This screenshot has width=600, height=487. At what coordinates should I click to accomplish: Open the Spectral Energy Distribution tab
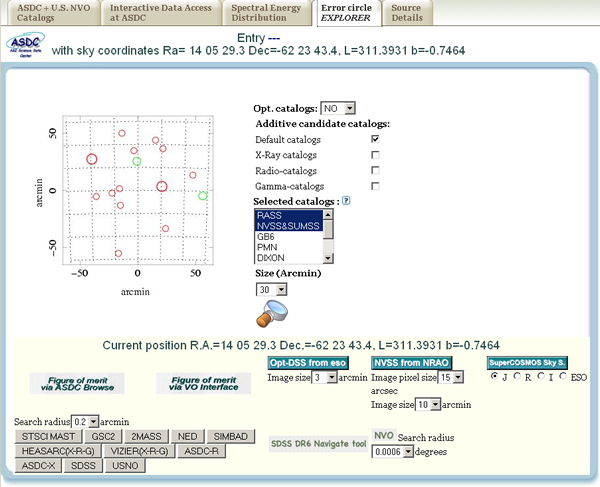(x=266, y=13)
